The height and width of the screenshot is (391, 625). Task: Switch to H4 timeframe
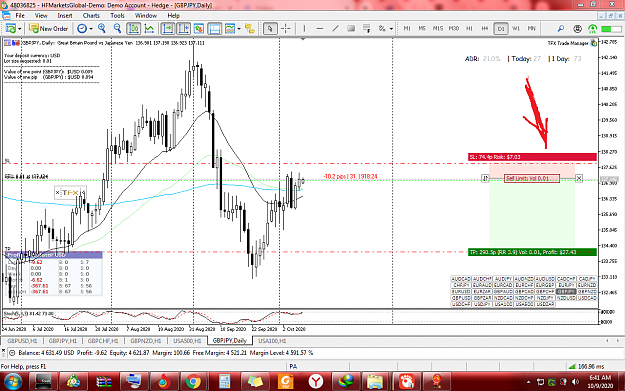(485, 29)
